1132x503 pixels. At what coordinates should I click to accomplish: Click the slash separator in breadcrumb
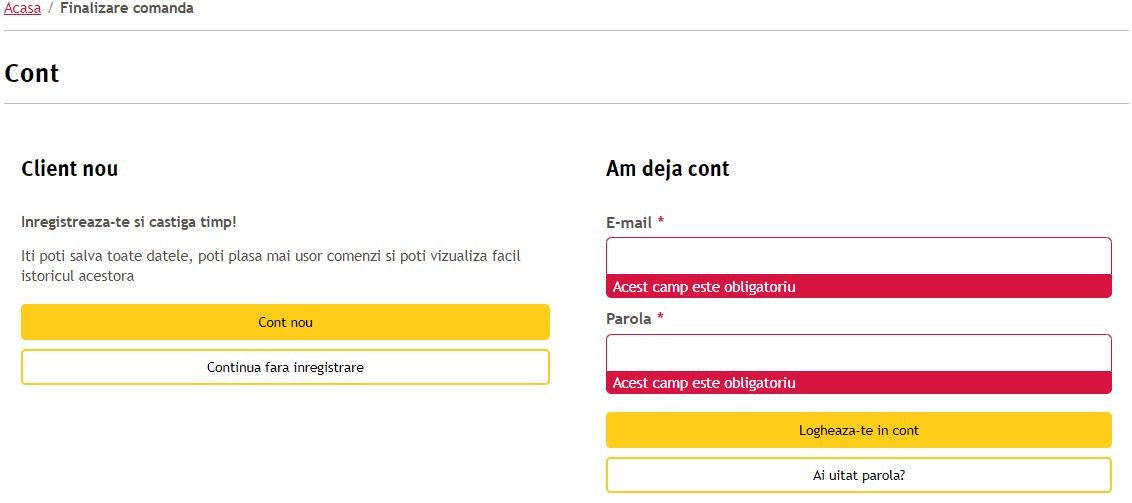click(x=51, y=9)
